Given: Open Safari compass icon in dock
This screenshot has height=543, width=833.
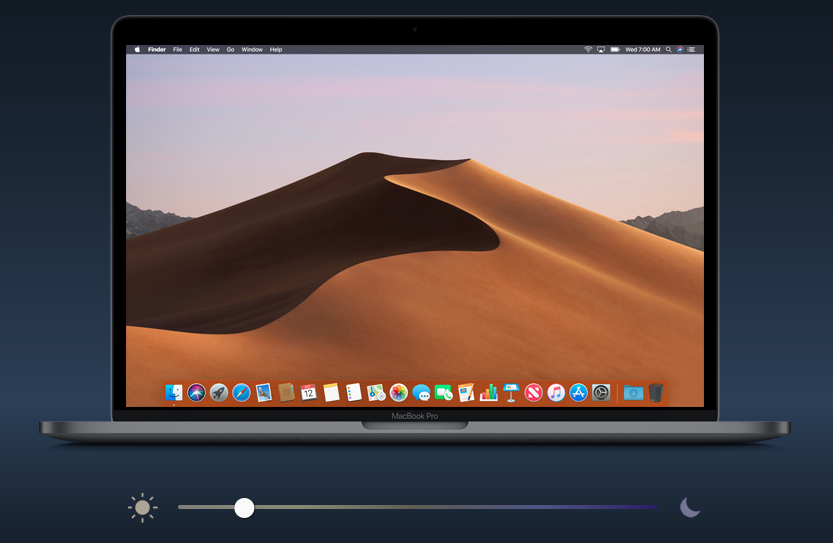Looking at the screenshot, I should click(x=242, y=392).
